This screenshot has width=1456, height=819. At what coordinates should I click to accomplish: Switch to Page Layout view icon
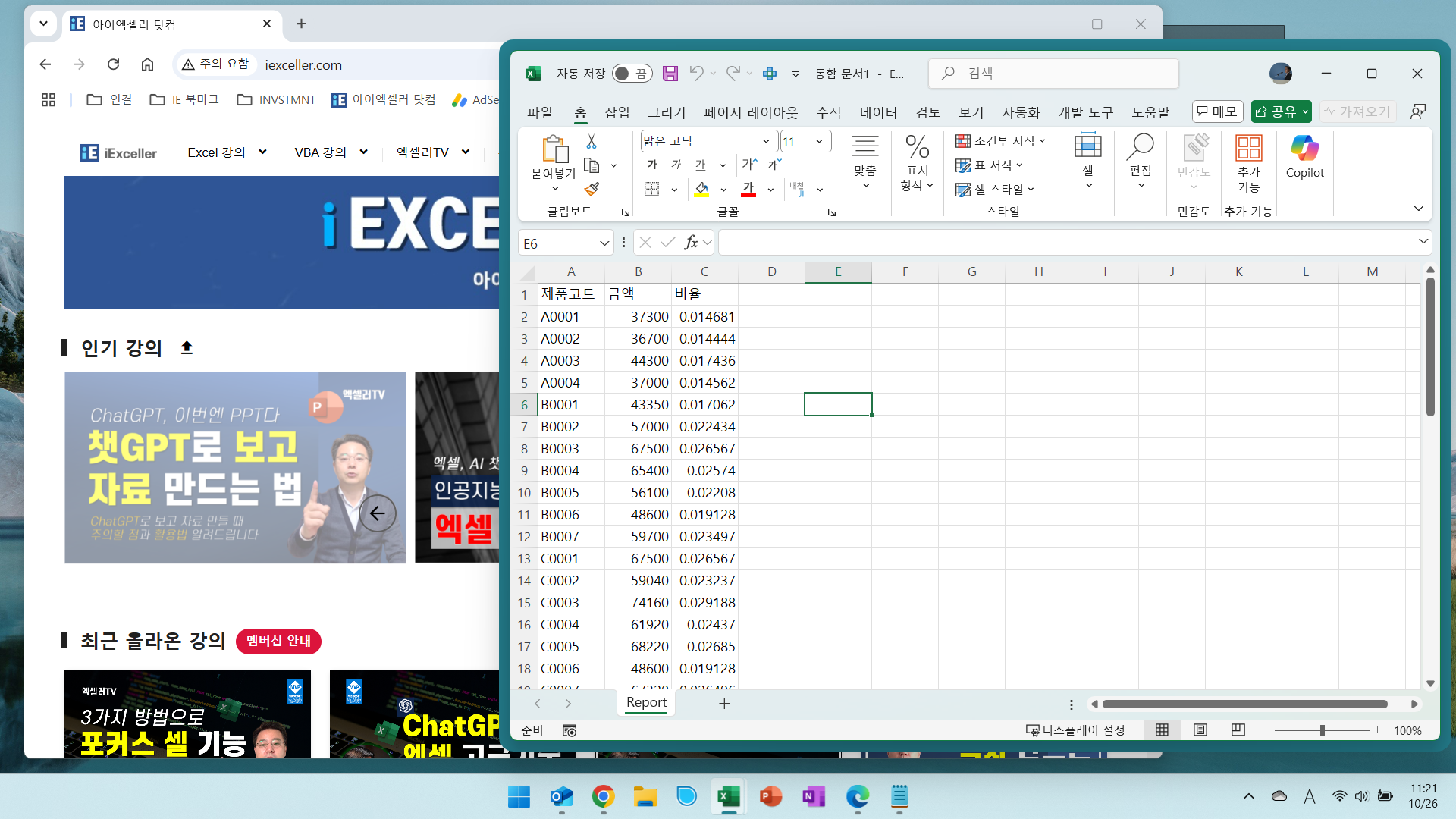(x=1200, y=730)
